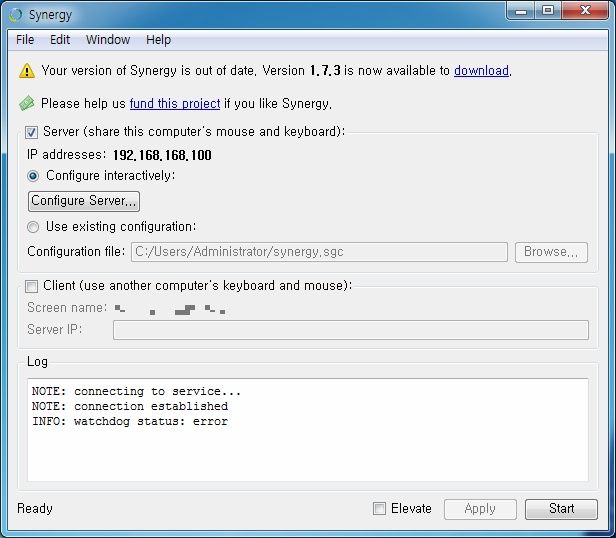Click the yellow warning triangle icon
616x538 pixels.
[x=27, y=71]
